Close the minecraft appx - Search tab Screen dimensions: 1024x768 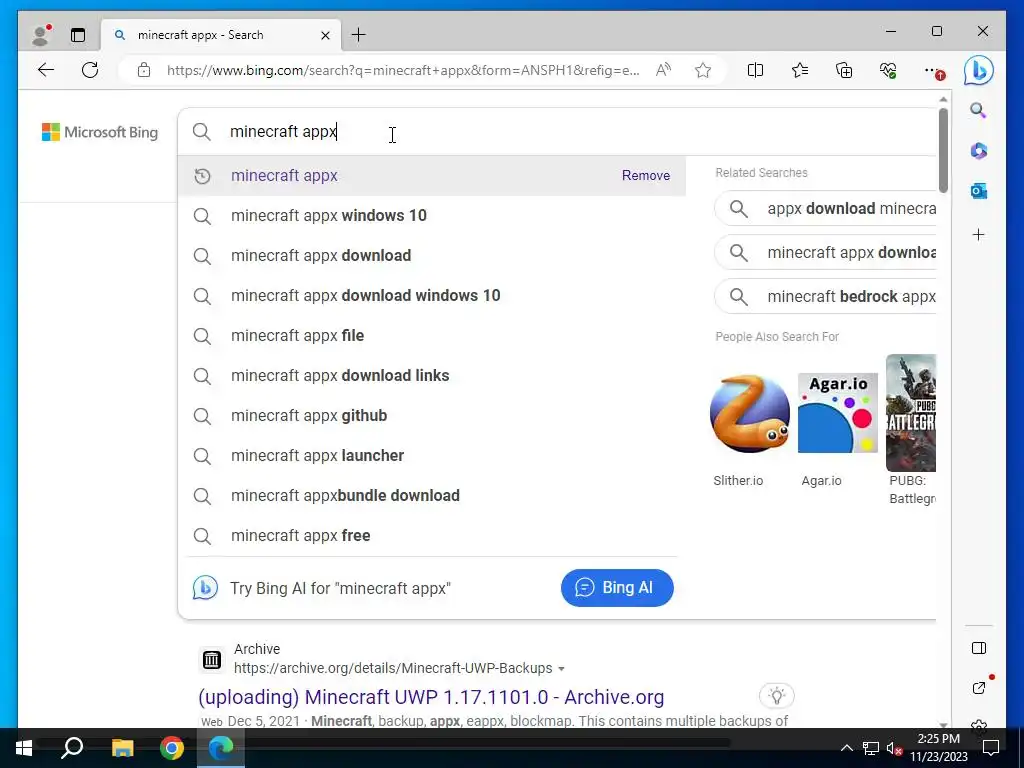(325, 35)
